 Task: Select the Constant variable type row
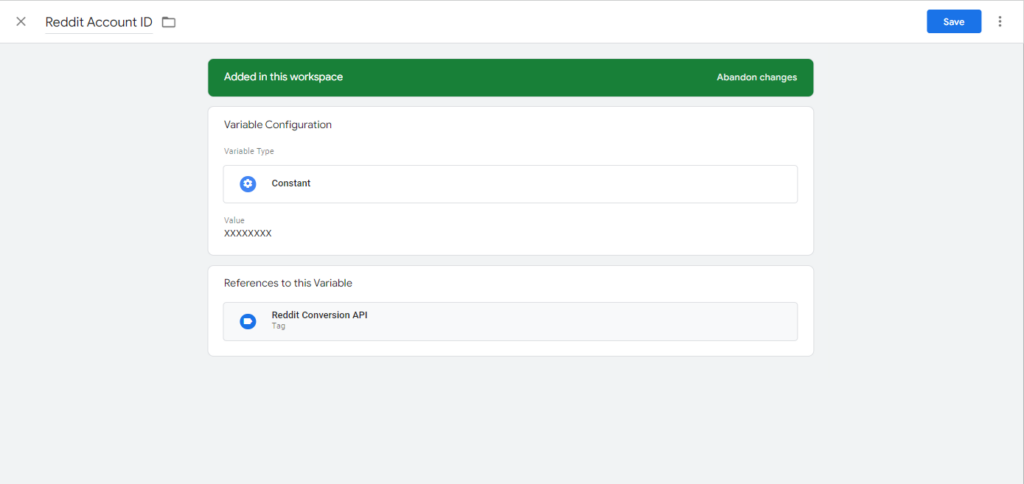pyautogui.click(x=510, y=184)
